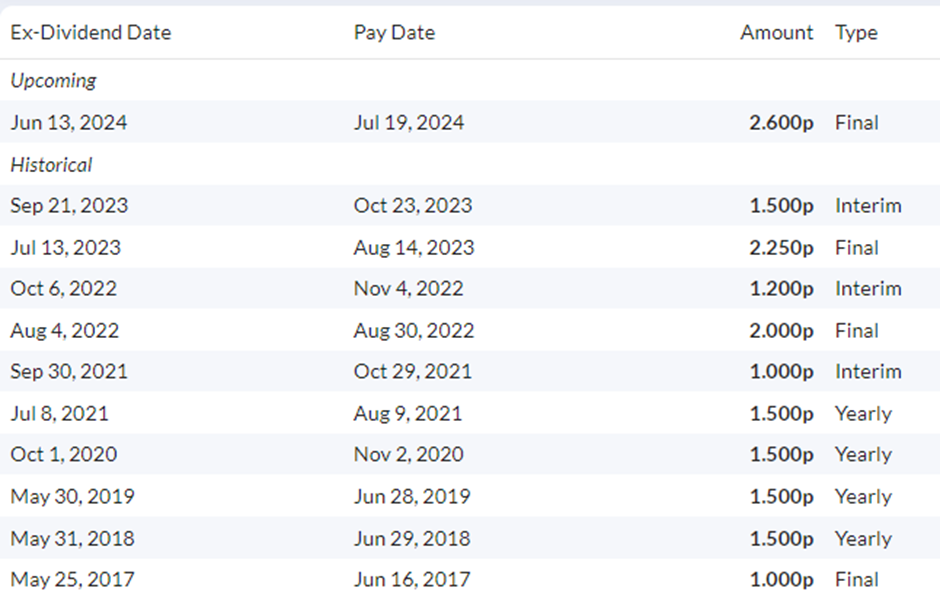Select the Yearly type for May 30, 2019
This screenshot has width=940, height=598.
pos(863,496)
